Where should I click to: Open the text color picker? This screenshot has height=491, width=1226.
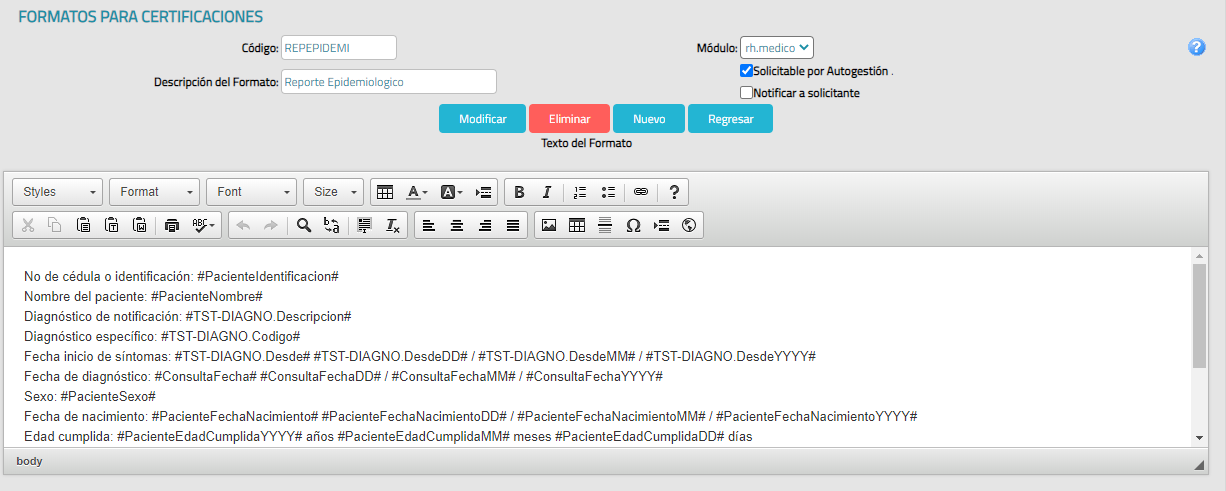pyautogui.click(x=417, y=192)
